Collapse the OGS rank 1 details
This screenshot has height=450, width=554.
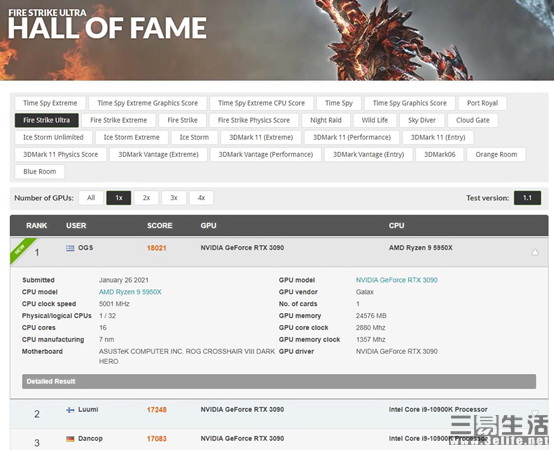535,252
